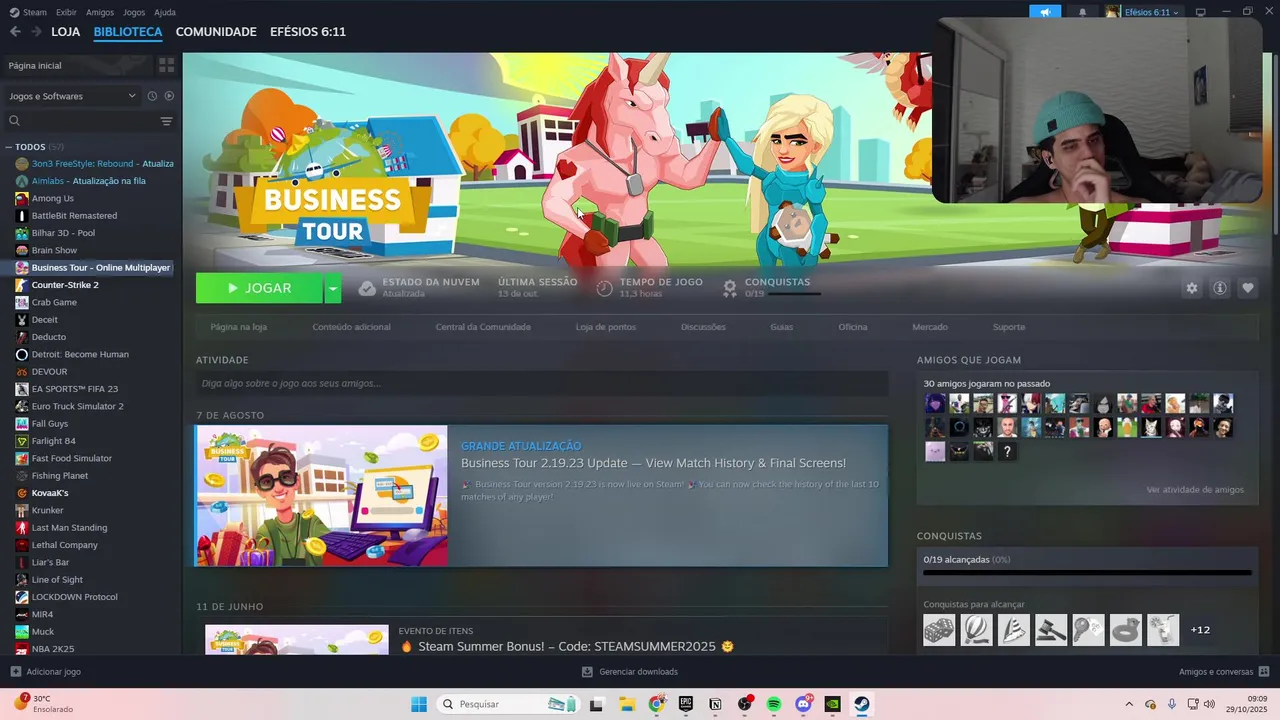Open the Windows Start menu

tap(418, 704)
